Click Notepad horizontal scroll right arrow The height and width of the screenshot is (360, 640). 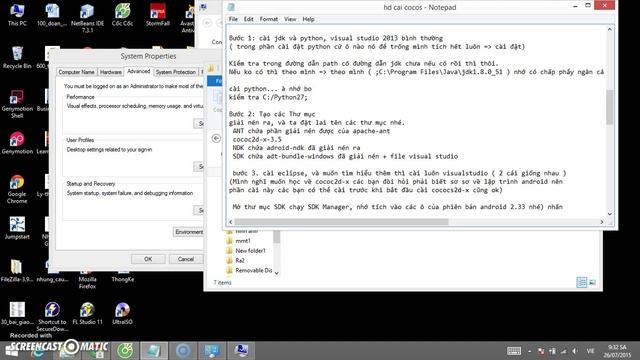point(602,222)
